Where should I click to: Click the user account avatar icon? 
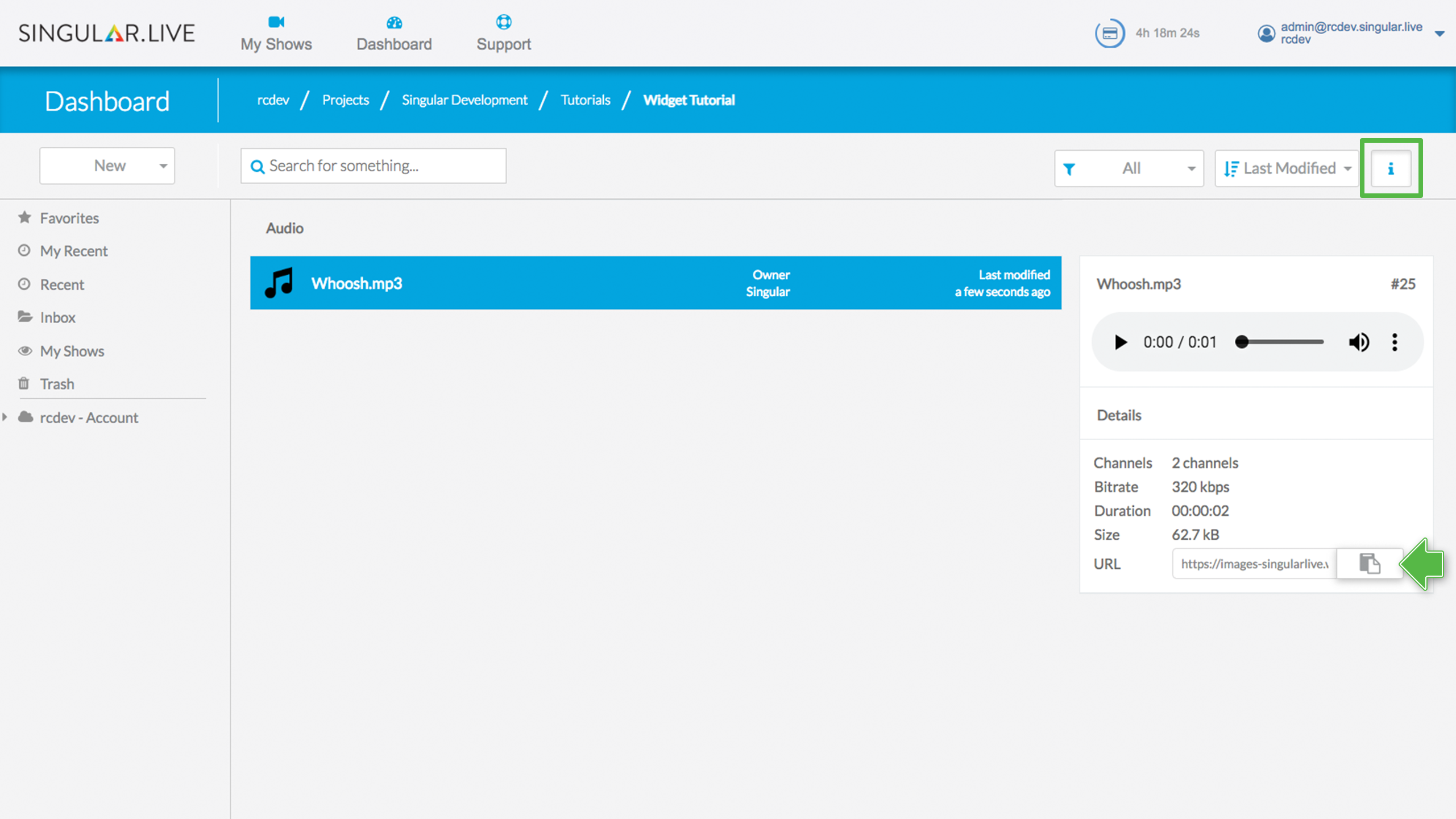(x=1266, y=33)
